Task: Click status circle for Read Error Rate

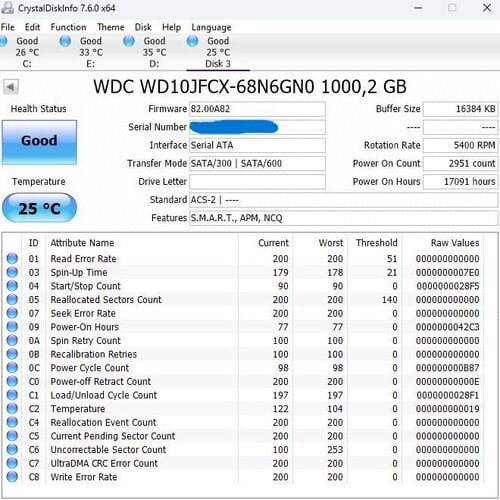Action: (12, 258)
